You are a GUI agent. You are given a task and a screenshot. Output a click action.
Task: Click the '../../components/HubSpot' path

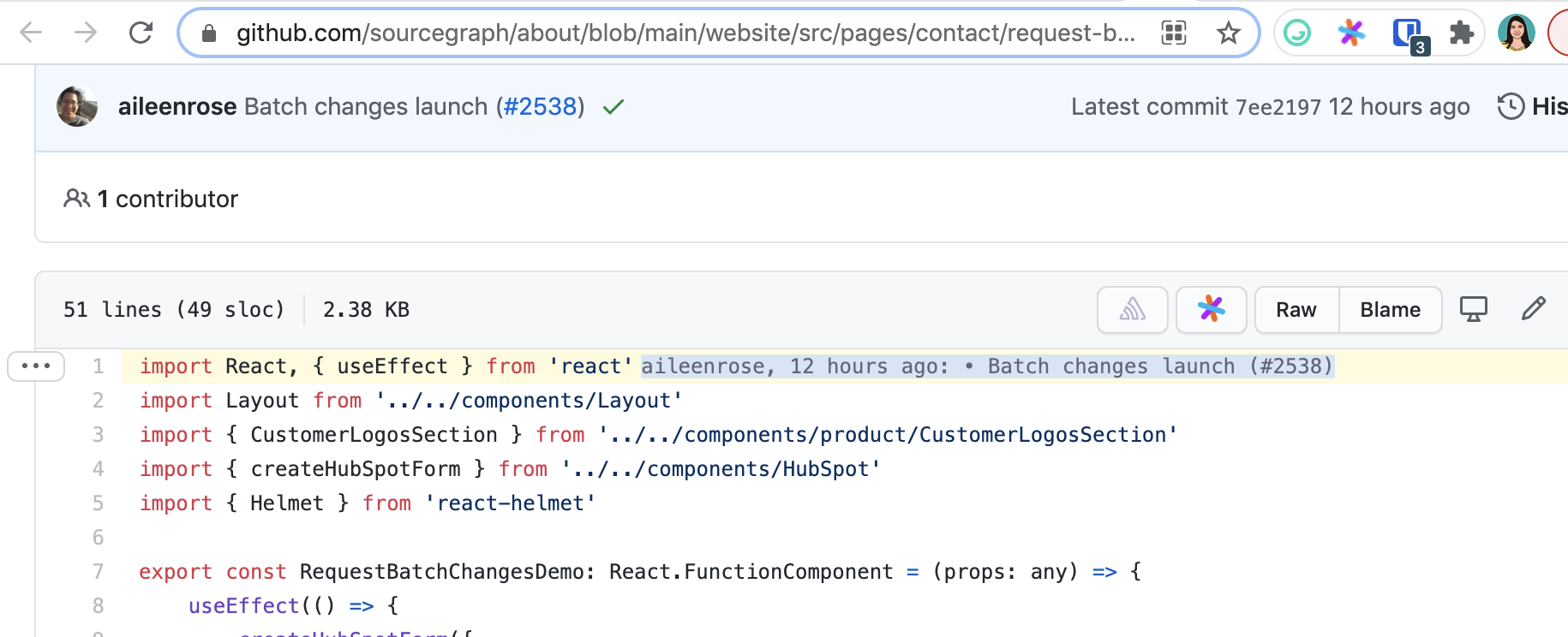pyautogui.click(x=721, y=469)
